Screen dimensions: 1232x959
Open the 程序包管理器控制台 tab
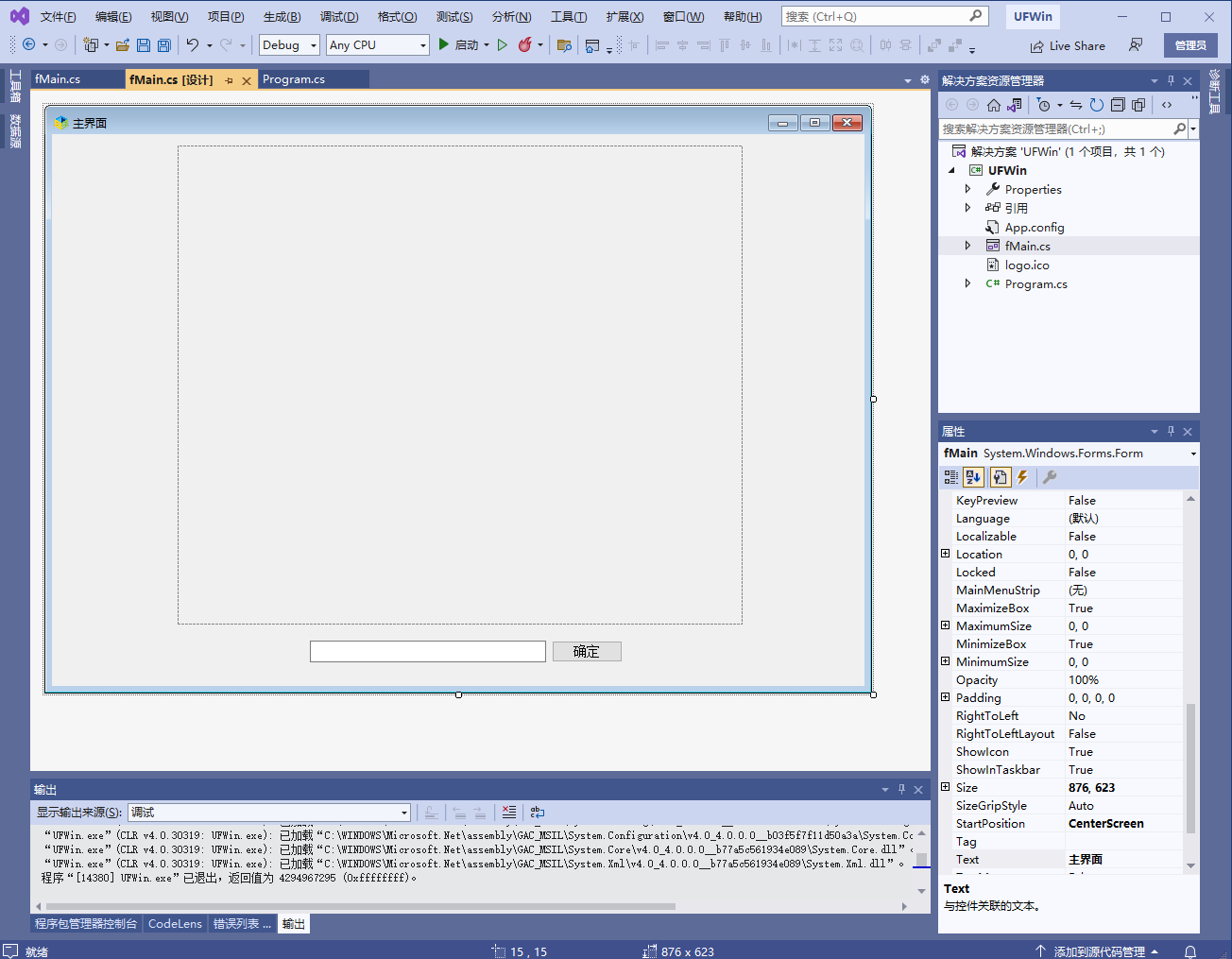point(86,923)
